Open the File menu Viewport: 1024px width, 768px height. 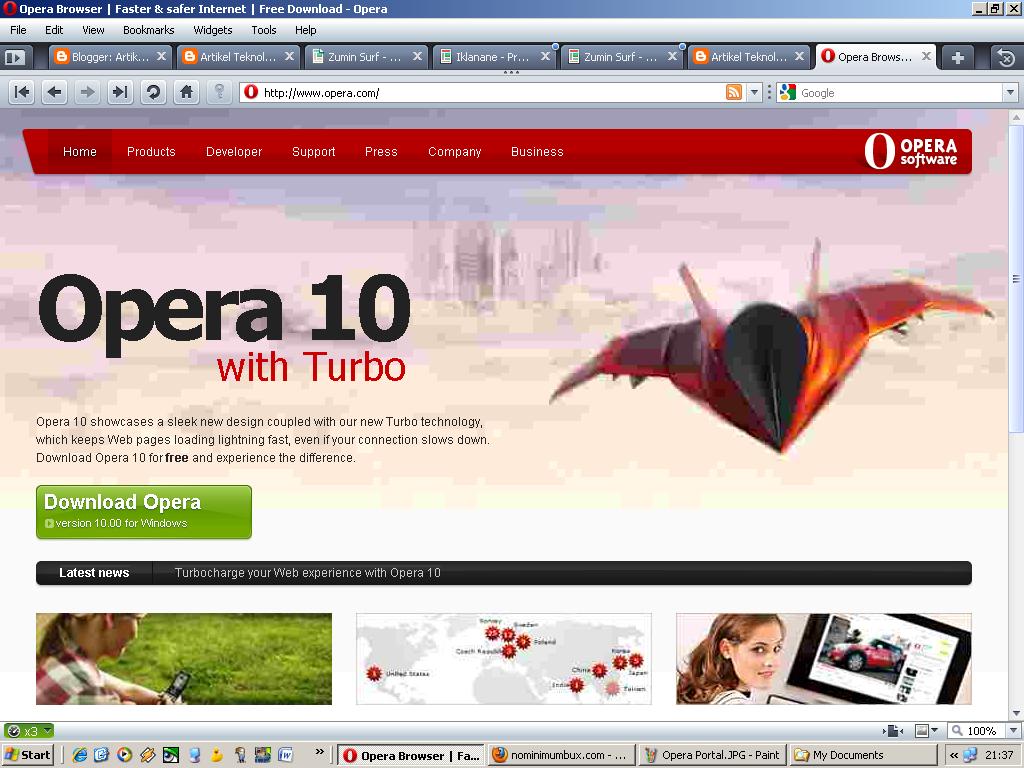(18, 30)
